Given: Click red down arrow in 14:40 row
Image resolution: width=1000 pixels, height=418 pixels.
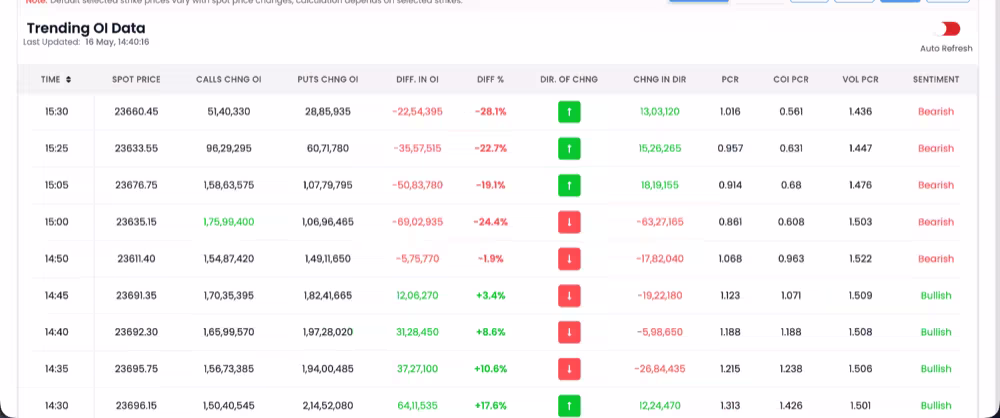Looking at the screenshot, I should [569, 332].
